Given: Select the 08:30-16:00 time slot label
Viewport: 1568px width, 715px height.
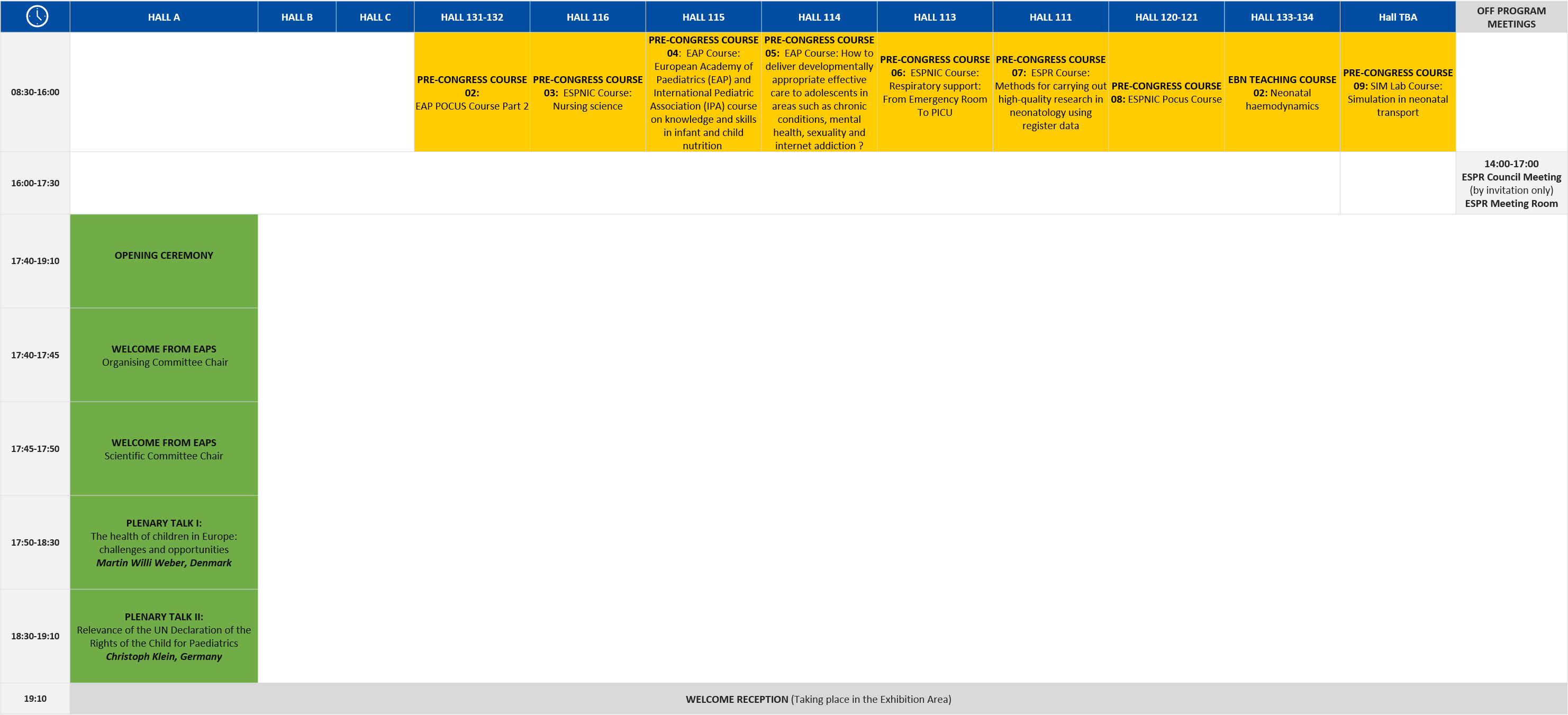Looking at the screenshot, I should 35,92.
